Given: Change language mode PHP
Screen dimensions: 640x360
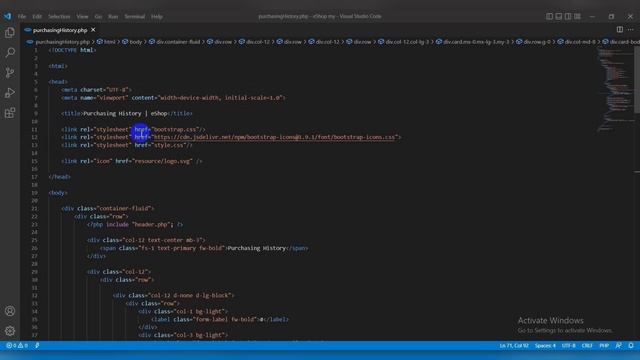Looking at the screenshot, I should tap(604, 345).
